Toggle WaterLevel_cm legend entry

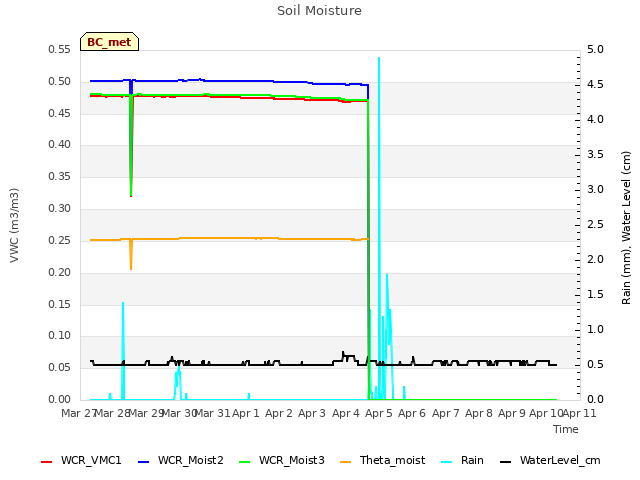pyautogui.click(x=550, y=460)
